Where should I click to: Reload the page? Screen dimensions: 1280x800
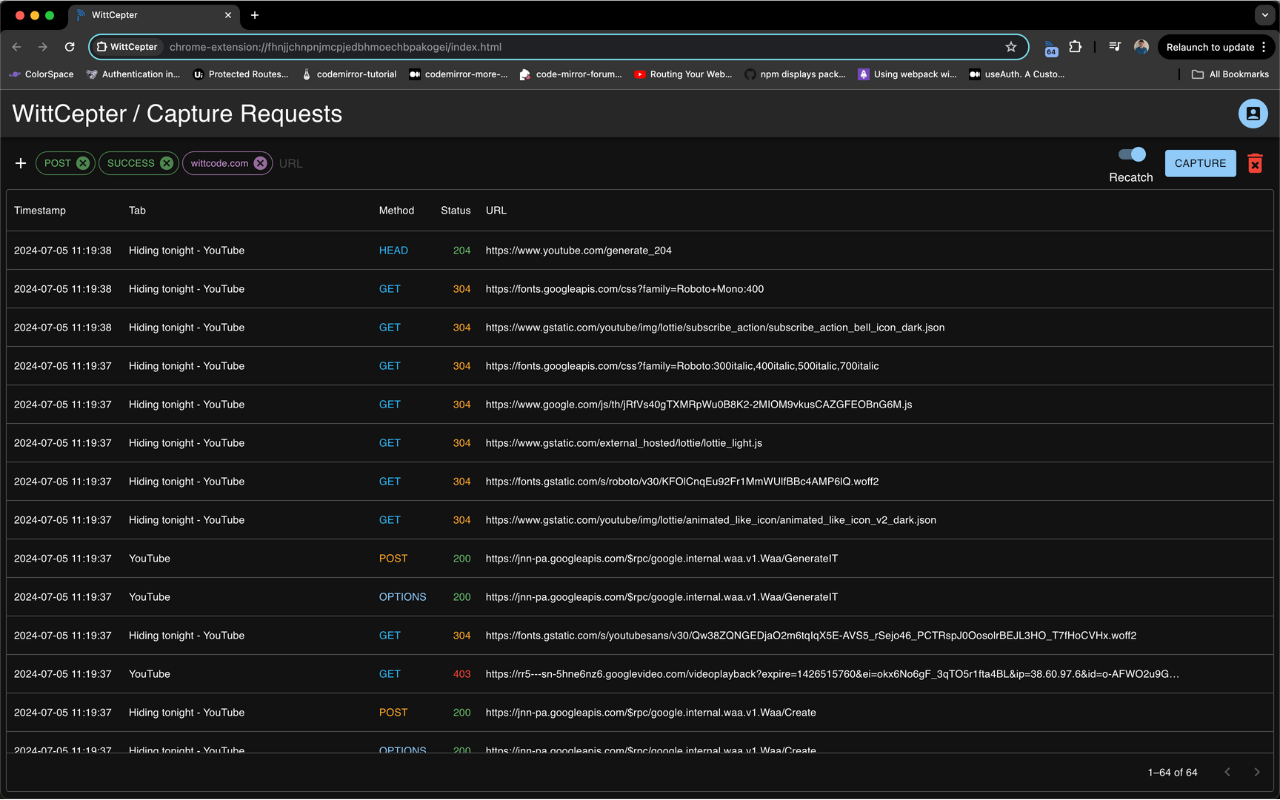point(70,47)
